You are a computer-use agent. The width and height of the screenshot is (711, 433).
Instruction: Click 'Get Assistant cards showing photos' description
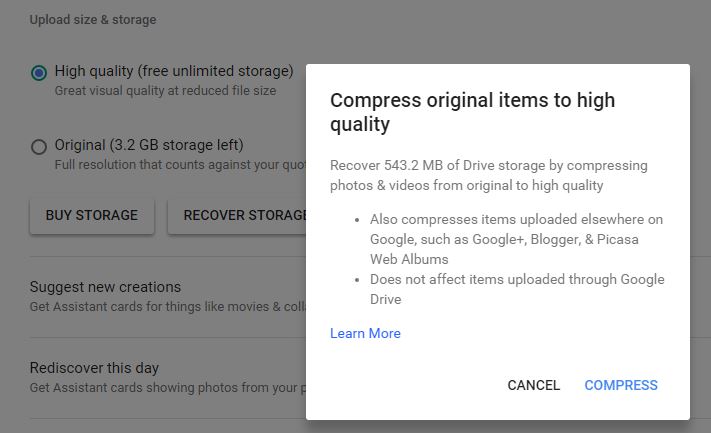pos(168,388)
